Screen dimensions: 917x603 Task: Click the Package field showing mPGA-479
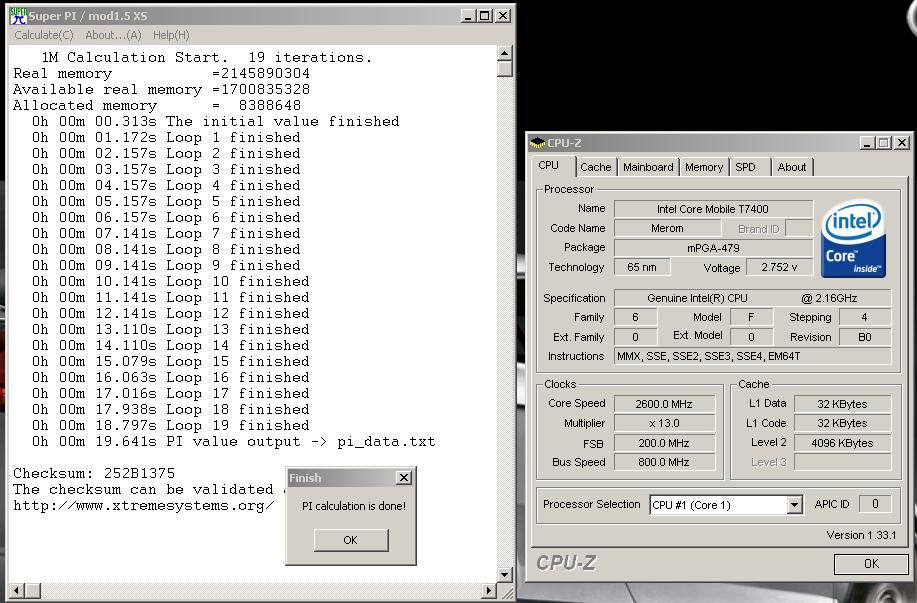(x=713, y=247)
